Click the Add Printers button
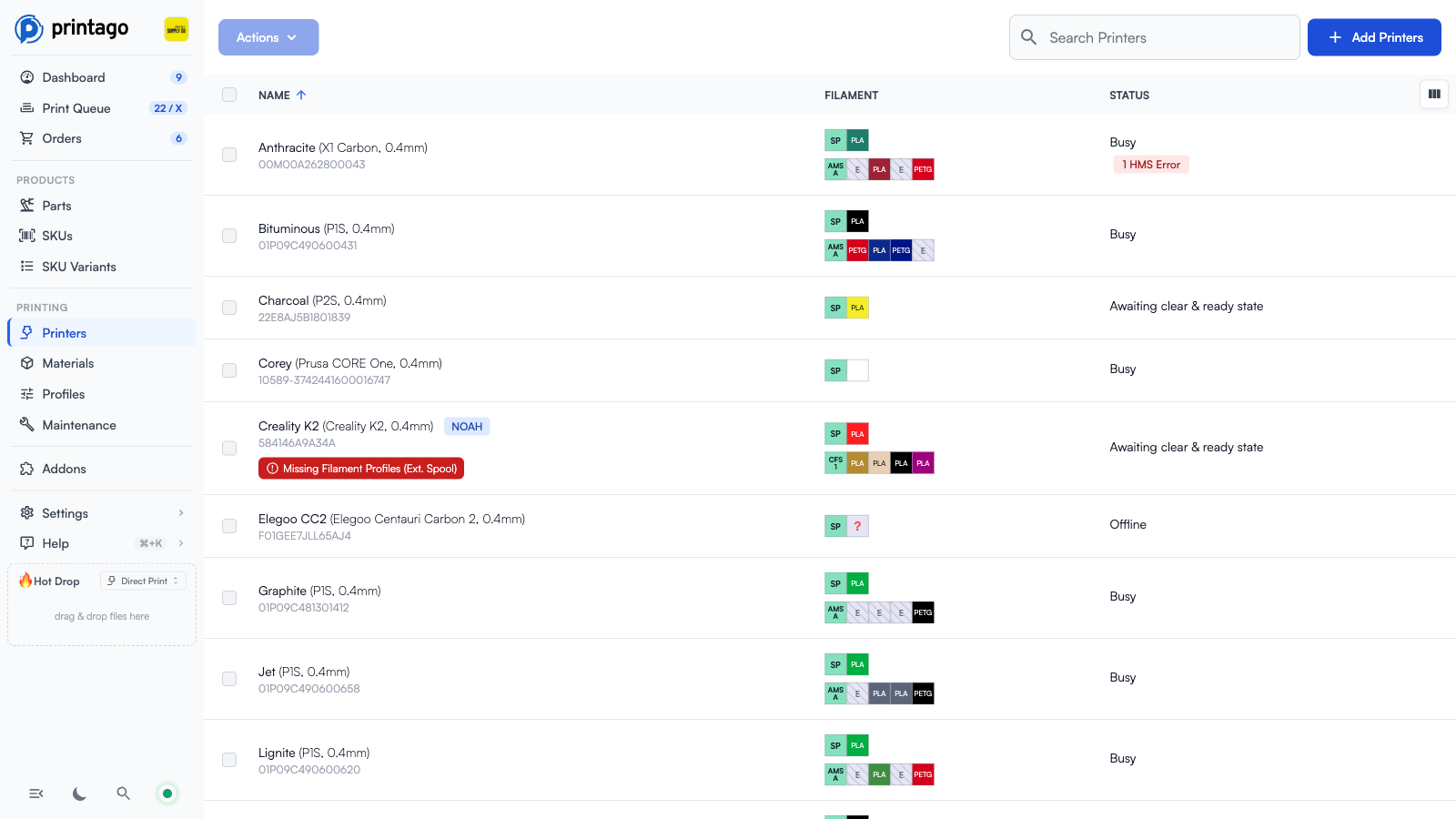The width and height of the screenshot is (1456, 819). (1374, 37)
